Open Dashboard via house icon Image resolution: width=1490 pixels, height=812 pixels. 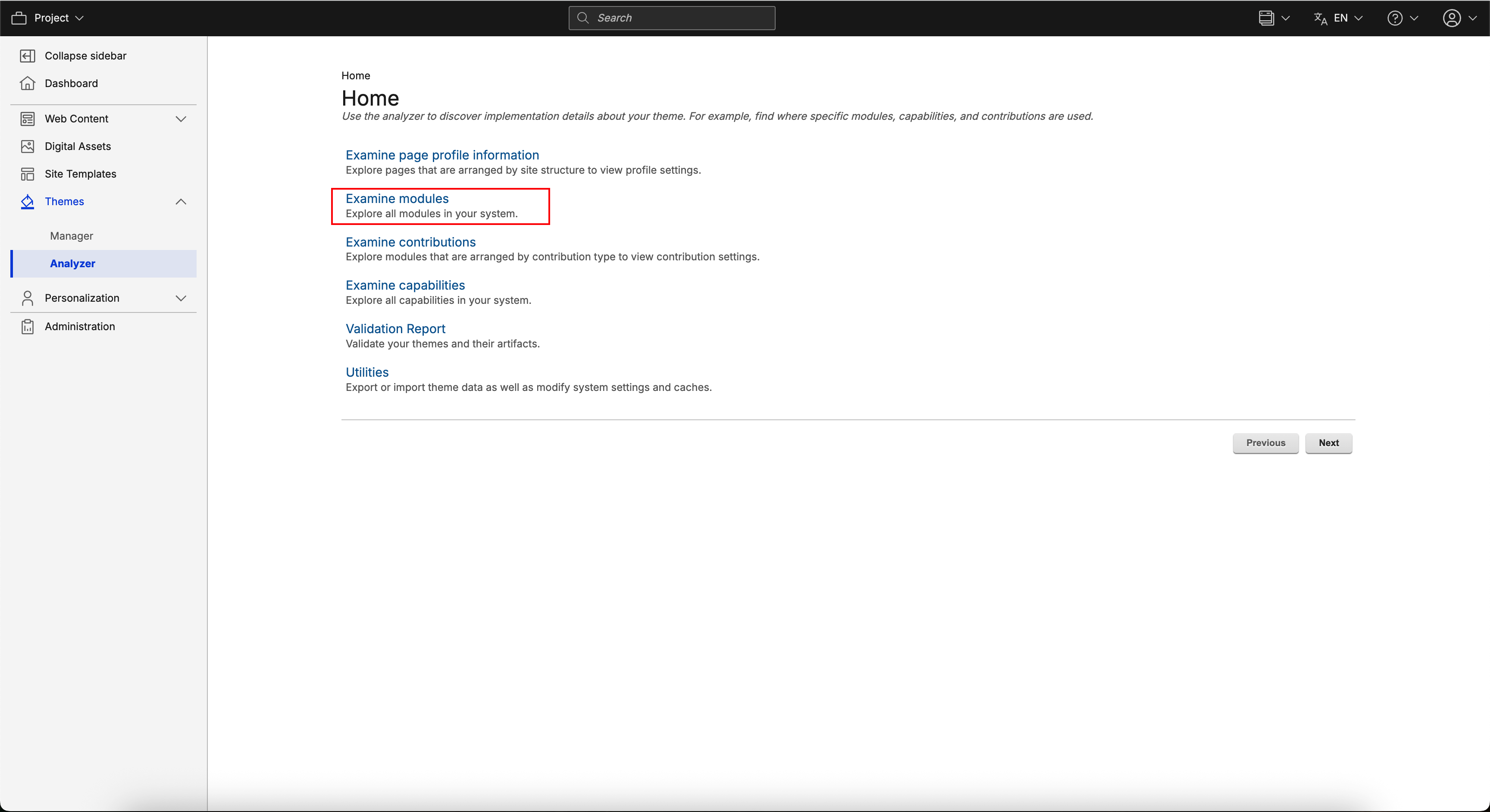(x=27, y=83)
